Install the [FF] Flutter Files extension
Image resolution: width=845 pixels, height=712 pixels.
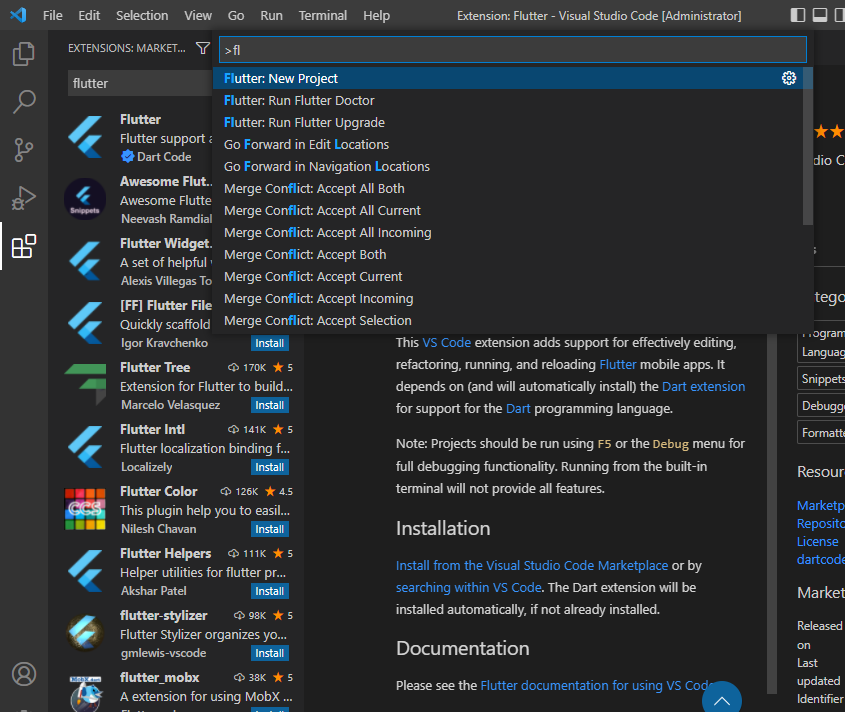269,343
